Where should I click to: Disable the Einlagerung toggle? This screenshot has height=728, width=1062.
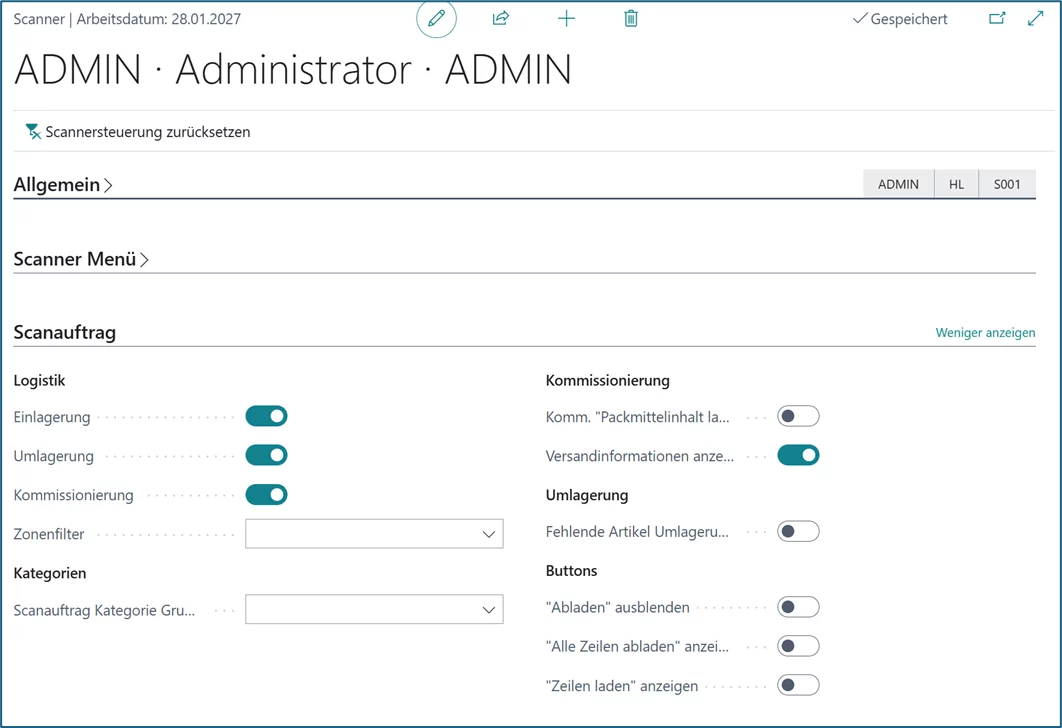pos(266,416)
